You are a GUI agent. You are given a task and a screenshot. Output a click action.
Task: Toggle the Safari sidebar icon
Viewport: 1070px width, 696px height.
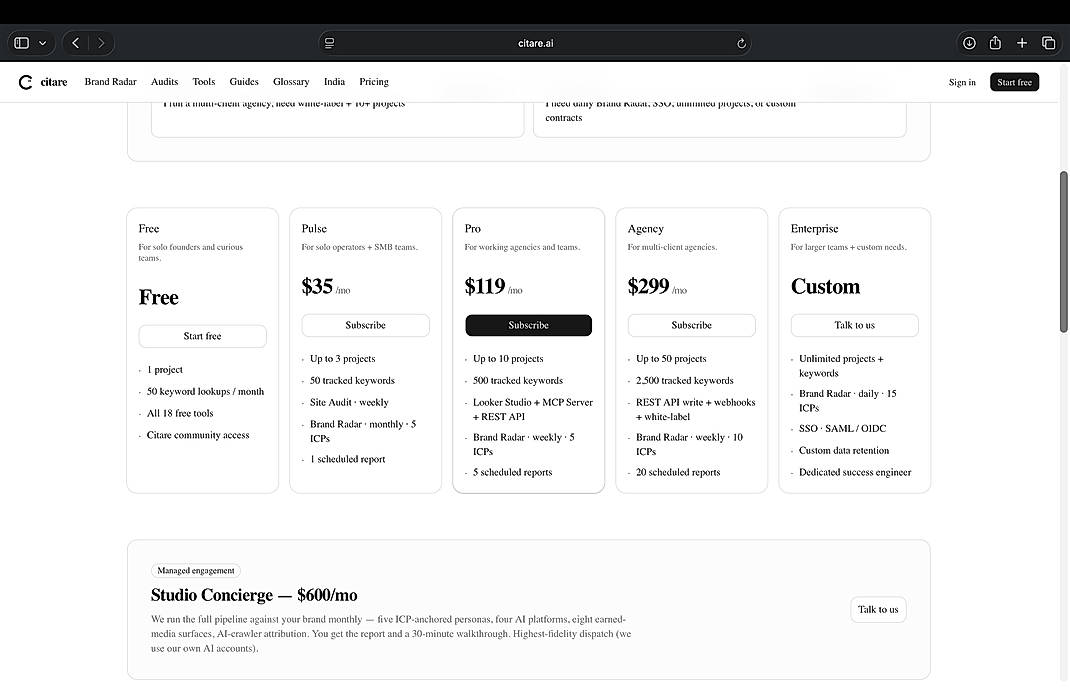tap(22, 43)
